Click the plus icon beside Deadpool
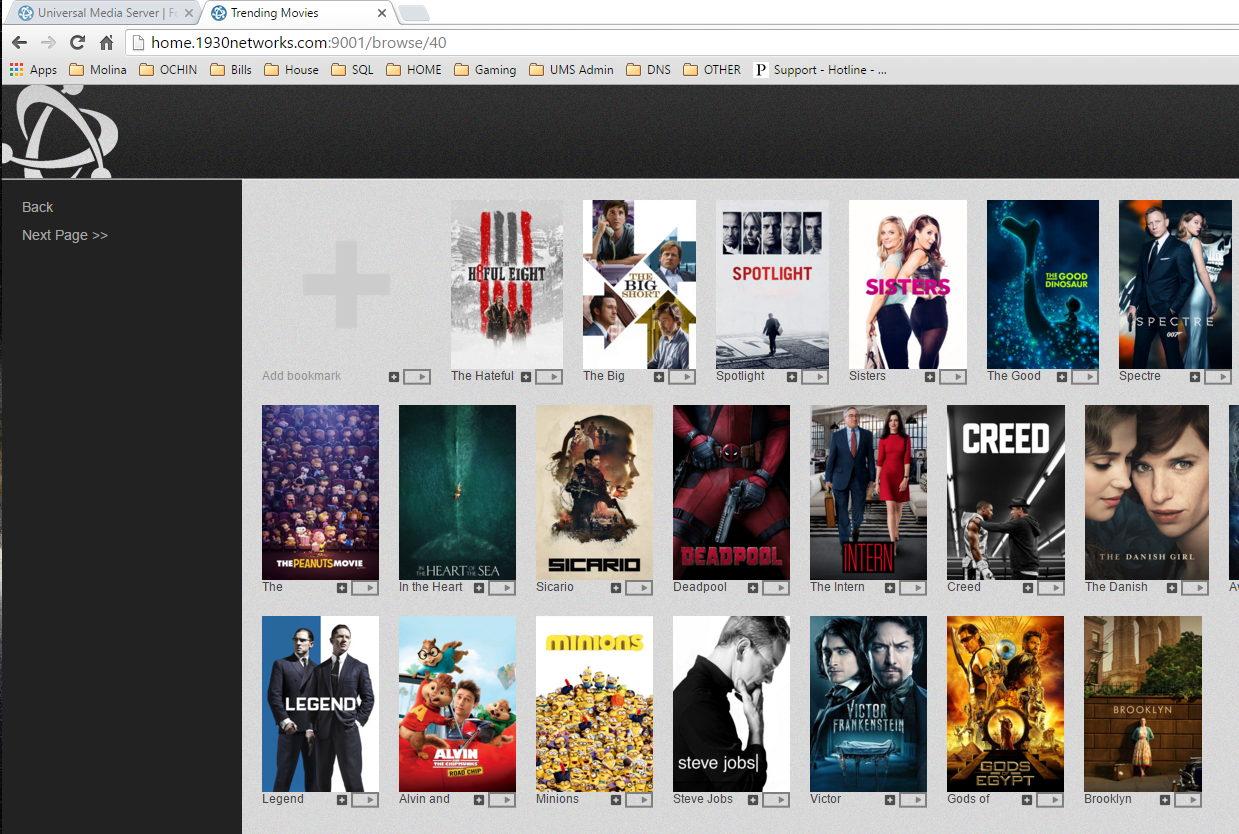Screen dimensions: 1239x834 coord(753,588)
